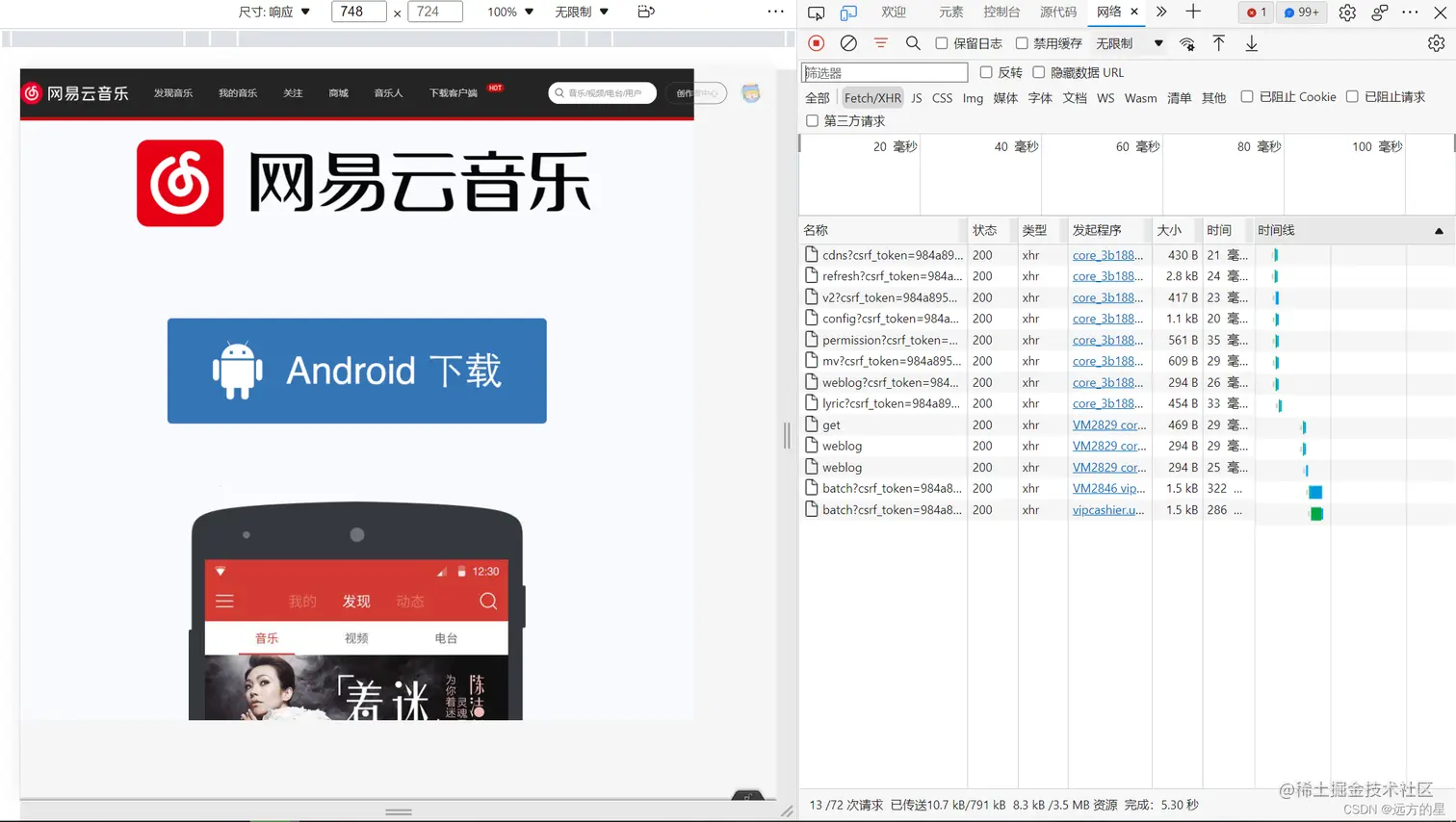Open 我的音乐 in the site navbar
Viewport: 1456px width, 822px height.
tap(238, 93)
